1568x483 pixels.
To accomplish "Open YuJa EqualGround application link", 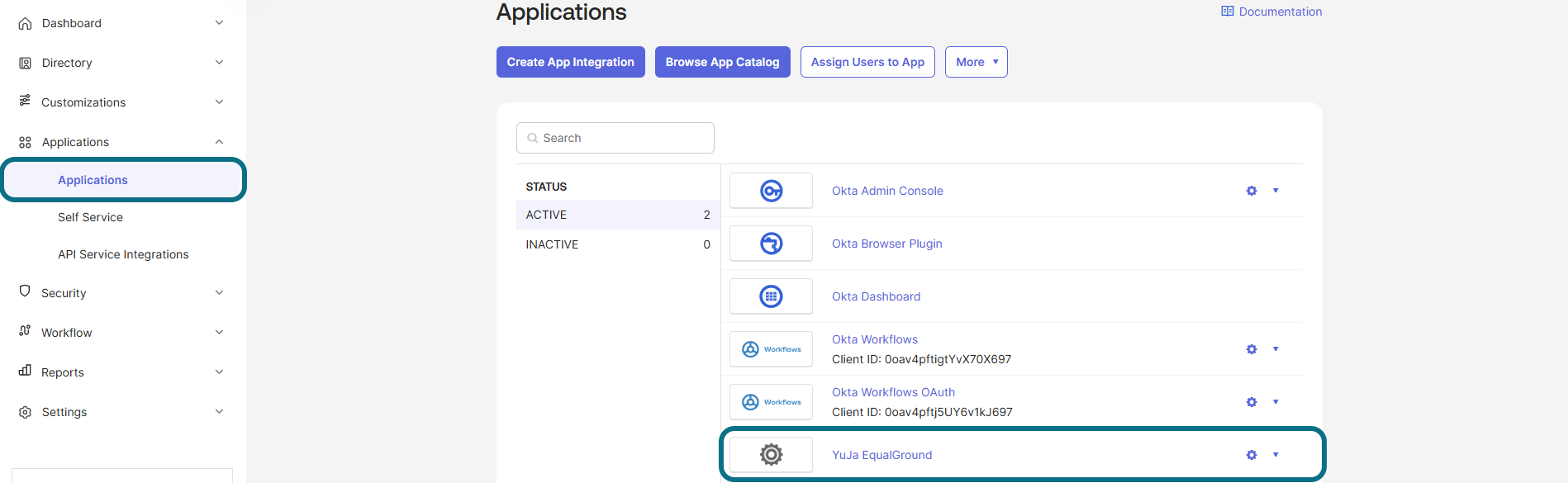I will click(x=881, y=455).
